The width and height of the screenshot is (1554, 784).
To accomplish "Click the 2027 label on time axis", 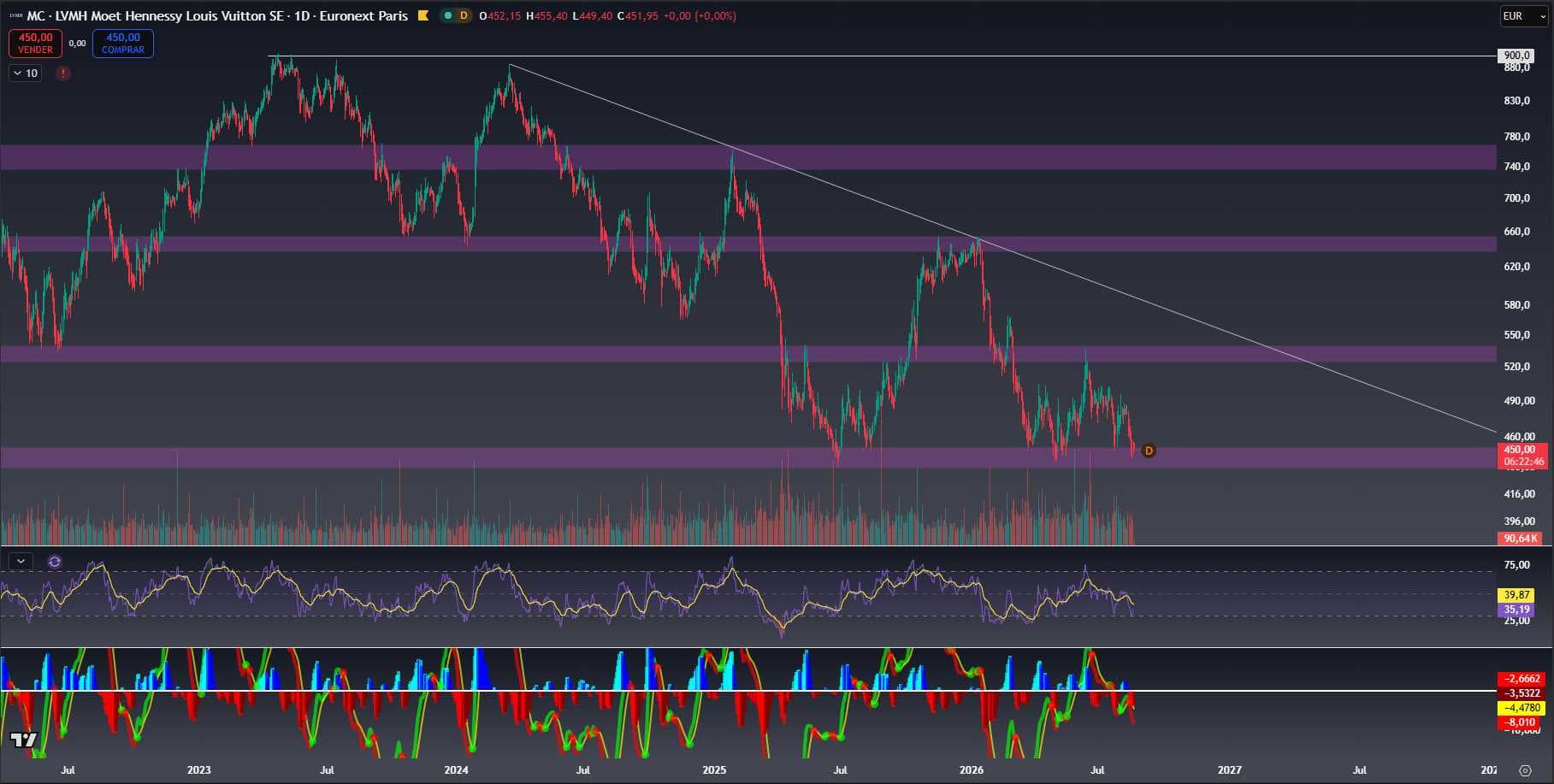I will pos(1230,770).
